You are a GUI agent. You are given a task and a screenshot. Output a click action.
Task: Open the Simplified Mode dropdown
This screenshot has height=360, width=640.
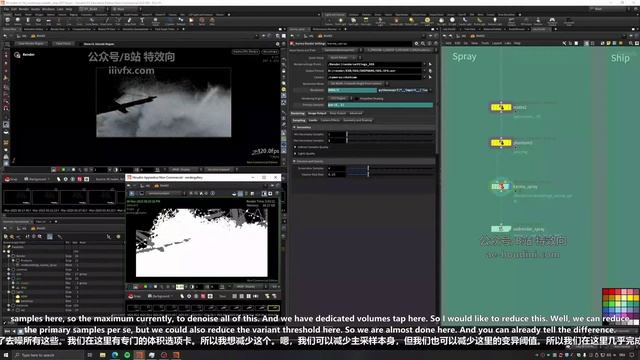click(358, 84)
